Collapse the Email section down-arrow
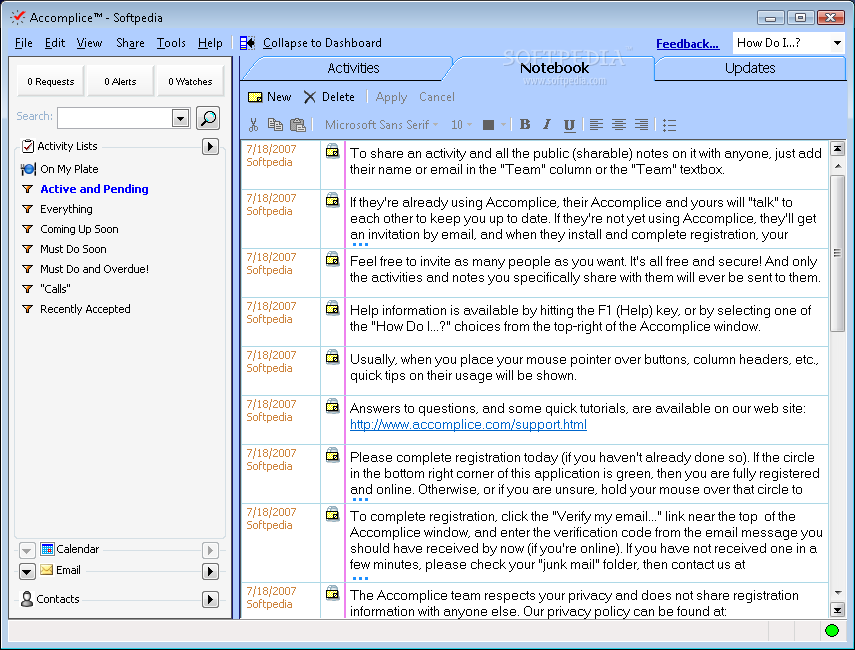855x650 pixels. tap(27, 571)
